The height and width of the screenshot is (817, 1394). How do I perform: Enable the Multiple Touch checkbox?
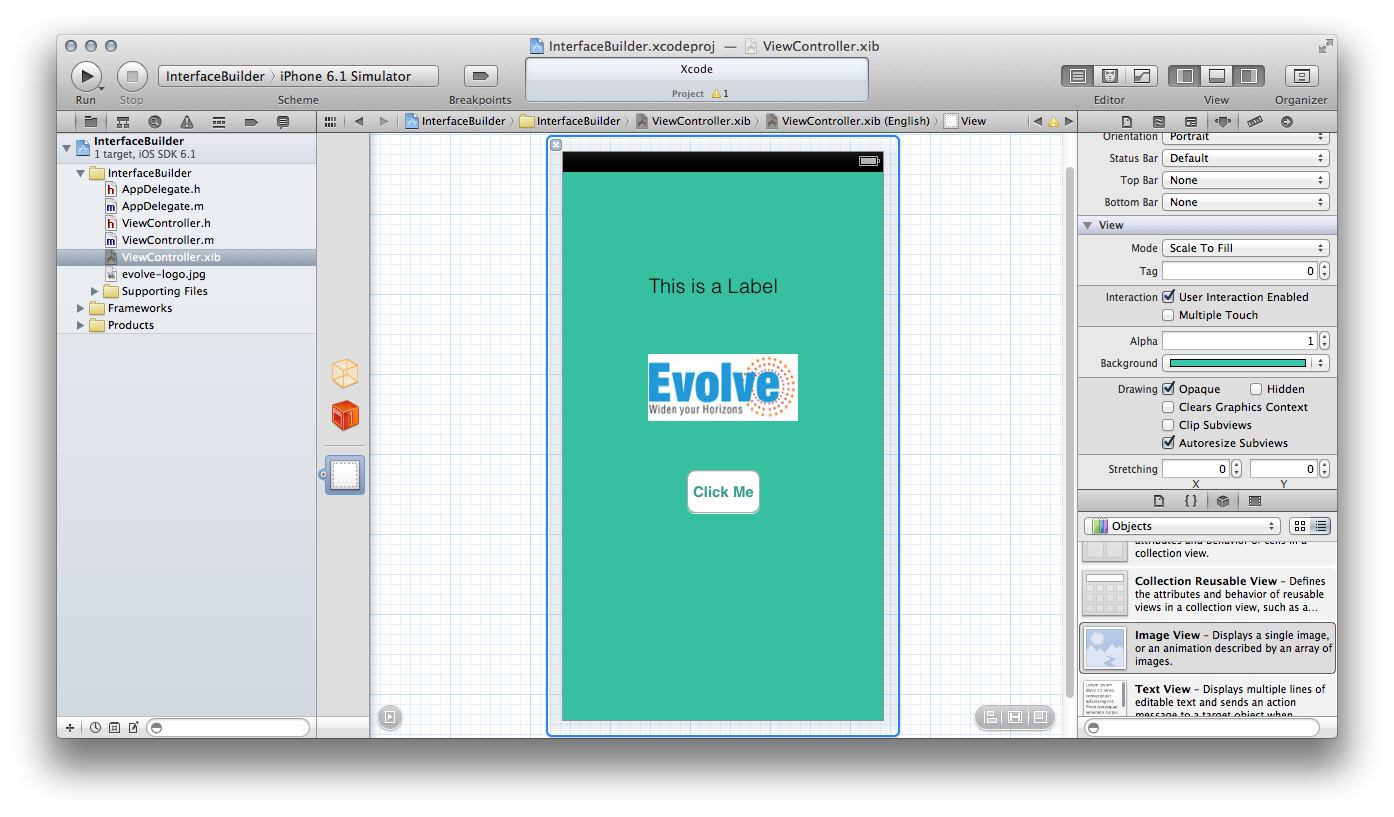pos(1168,315)
